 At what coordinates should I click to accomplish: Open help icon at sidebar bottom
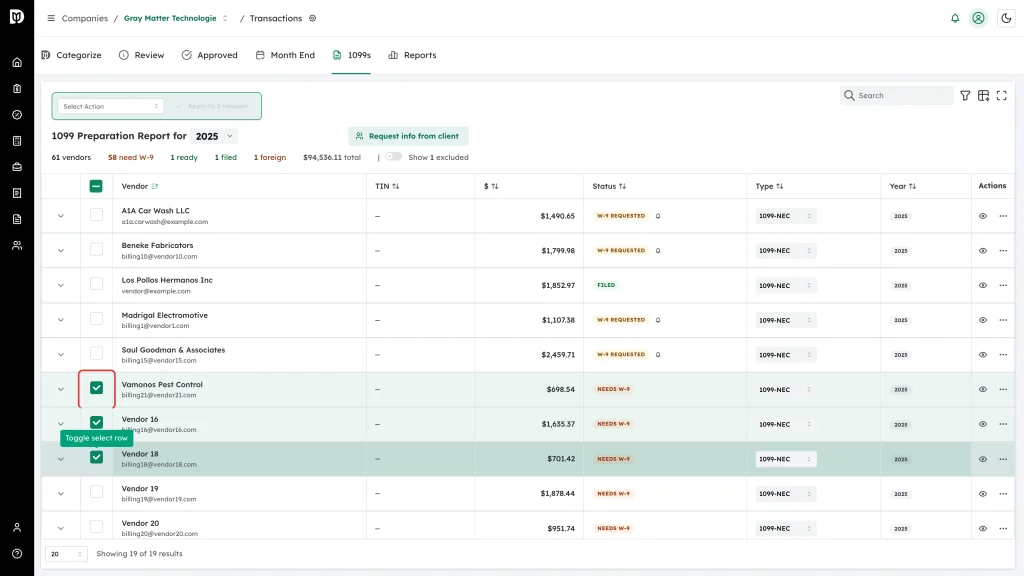pos(17,554)
